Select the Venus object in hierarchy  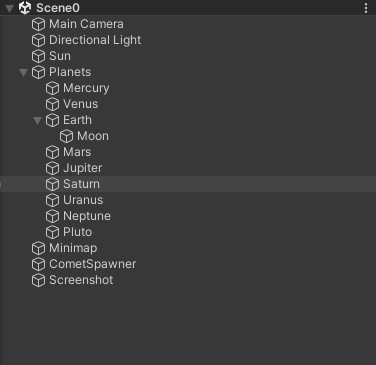[81, 104]
